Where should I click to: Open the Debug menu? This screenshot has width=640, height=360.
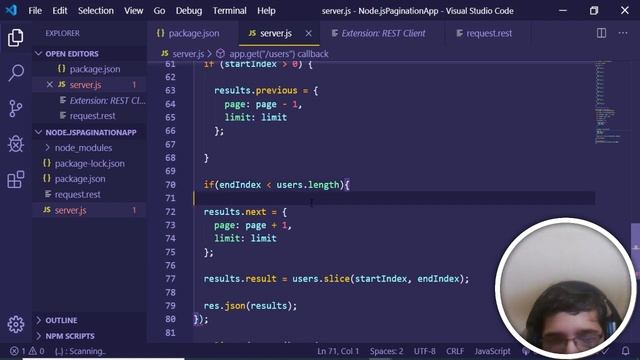(x=189, y=11)
